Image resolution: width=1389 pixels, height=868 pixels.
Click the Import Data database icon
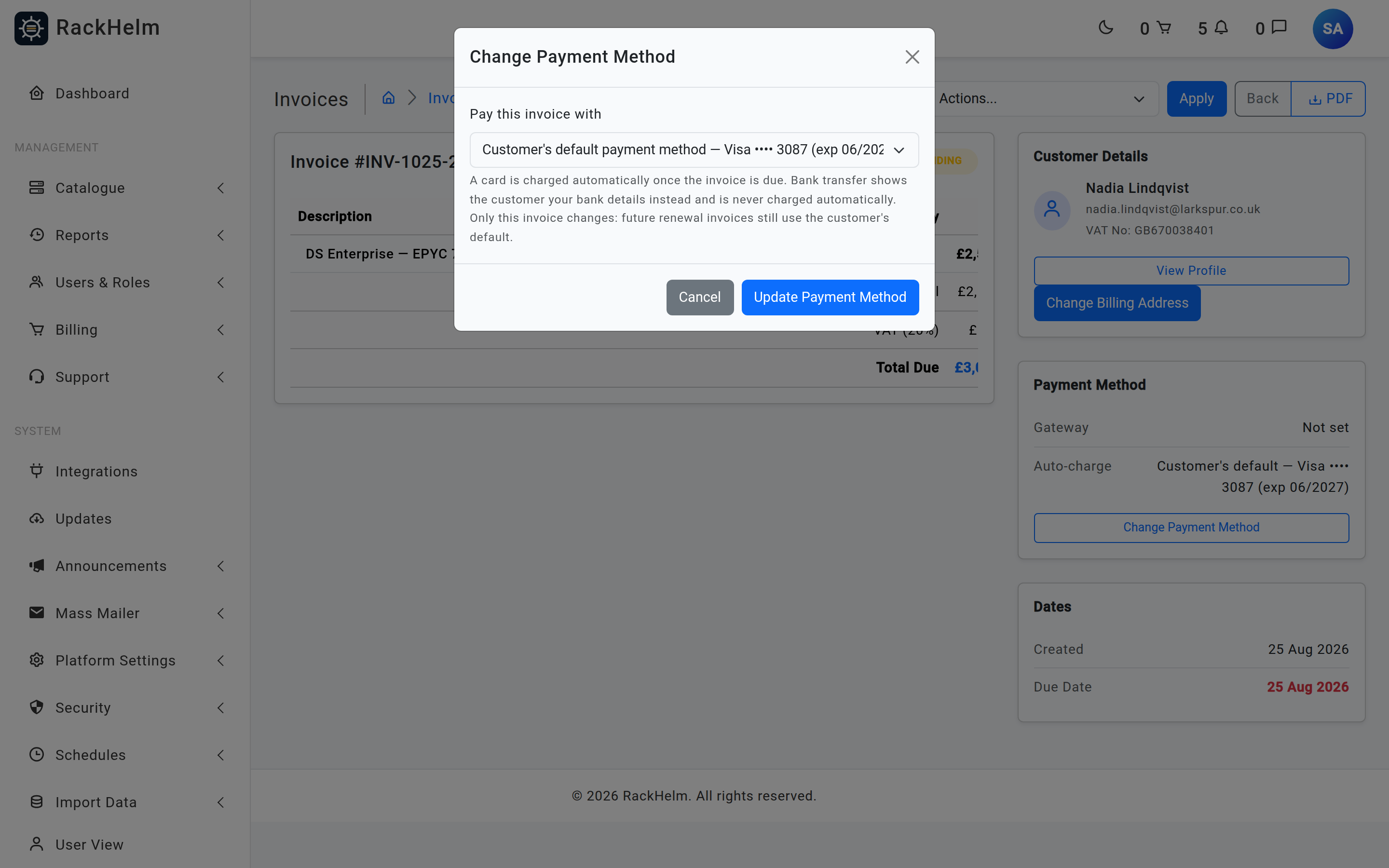point(37,802)
